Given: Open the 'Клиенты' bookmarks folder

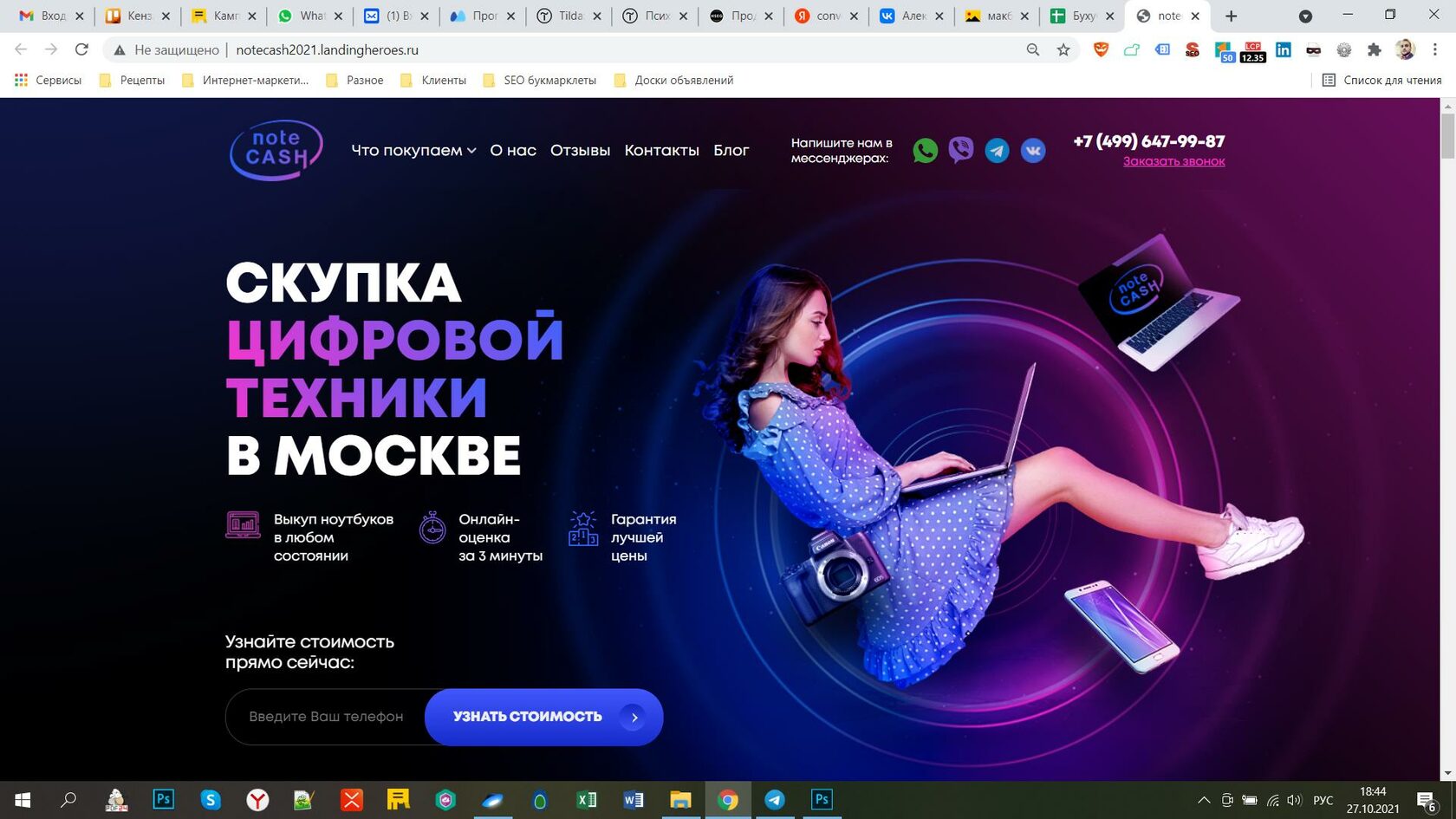Looking at the screenshot, I should [x=433, y=81].
